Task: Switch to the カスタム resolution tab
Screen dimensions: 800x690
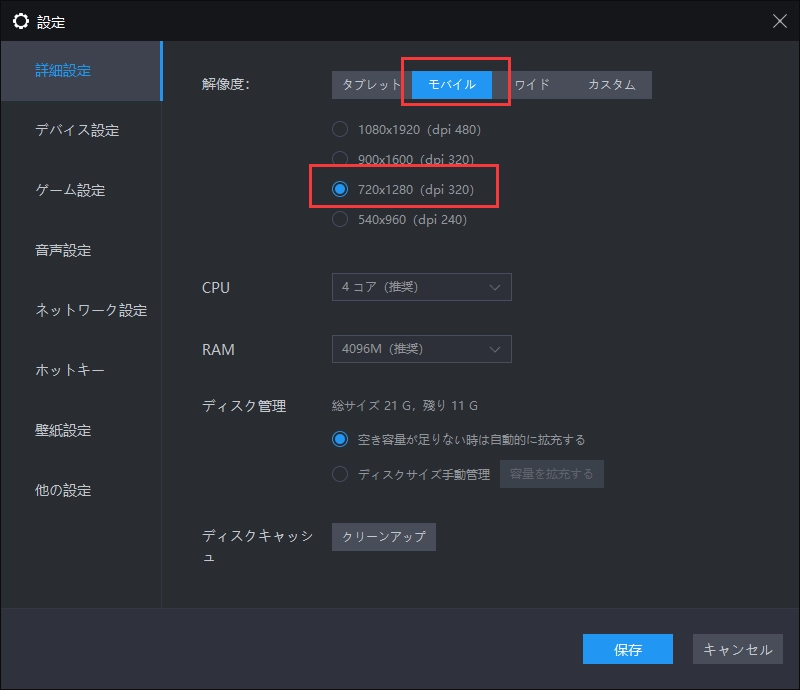Action: pyautogui.click(x=613, y=85)
